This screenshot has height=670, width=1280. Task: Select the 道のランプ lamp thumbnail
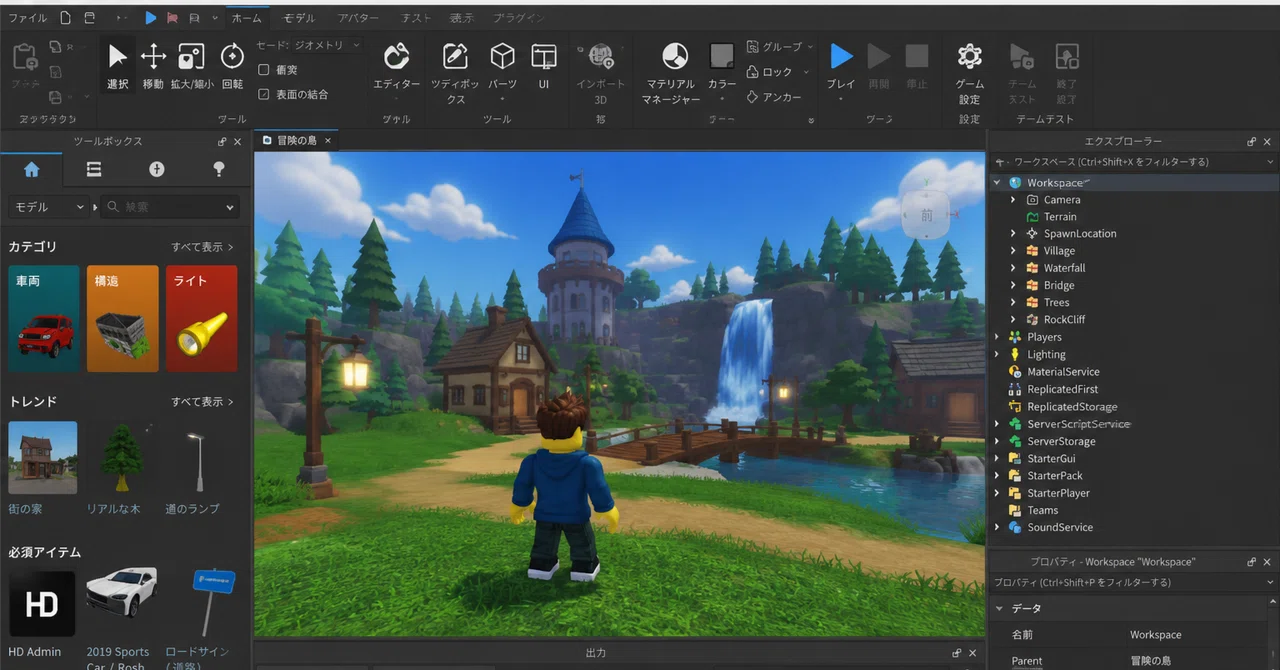[200, 458]
